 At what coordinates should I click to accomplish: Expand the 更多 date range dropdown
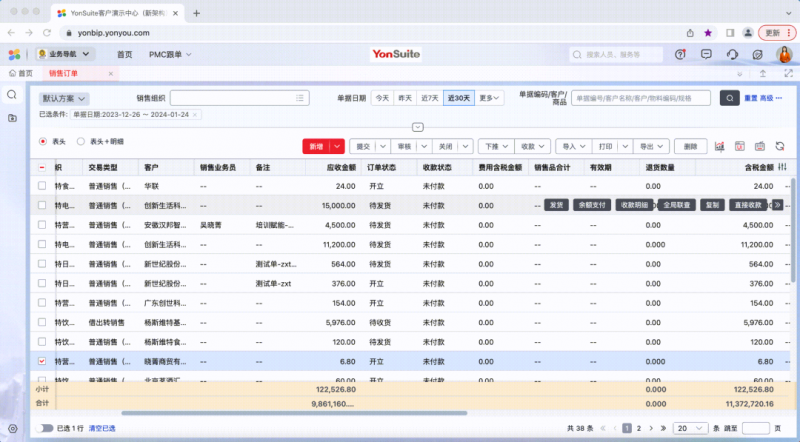tap(489, 98)
